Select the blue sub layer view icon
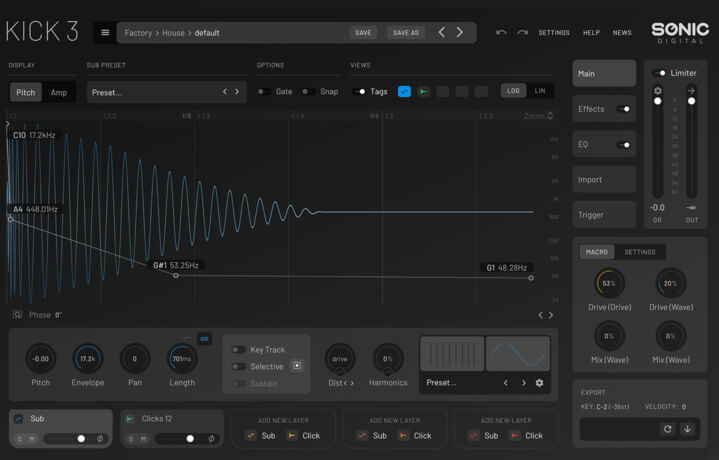Viewport: 719px width, 460px height. click(x=404, y=92)
